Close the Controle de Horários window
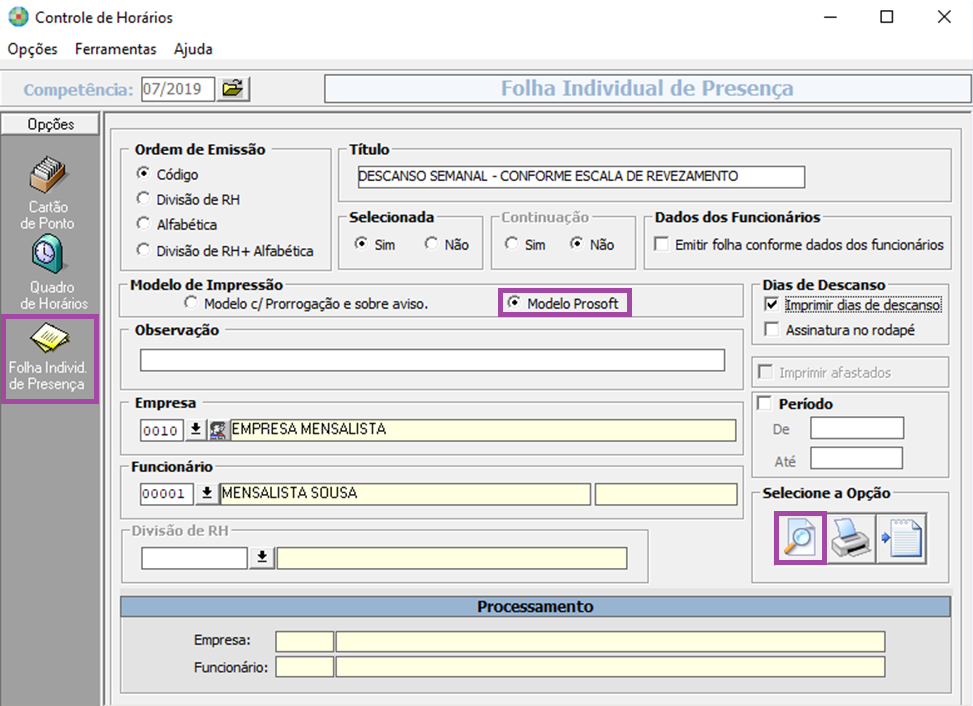973x706 pixels. [944, 17]
